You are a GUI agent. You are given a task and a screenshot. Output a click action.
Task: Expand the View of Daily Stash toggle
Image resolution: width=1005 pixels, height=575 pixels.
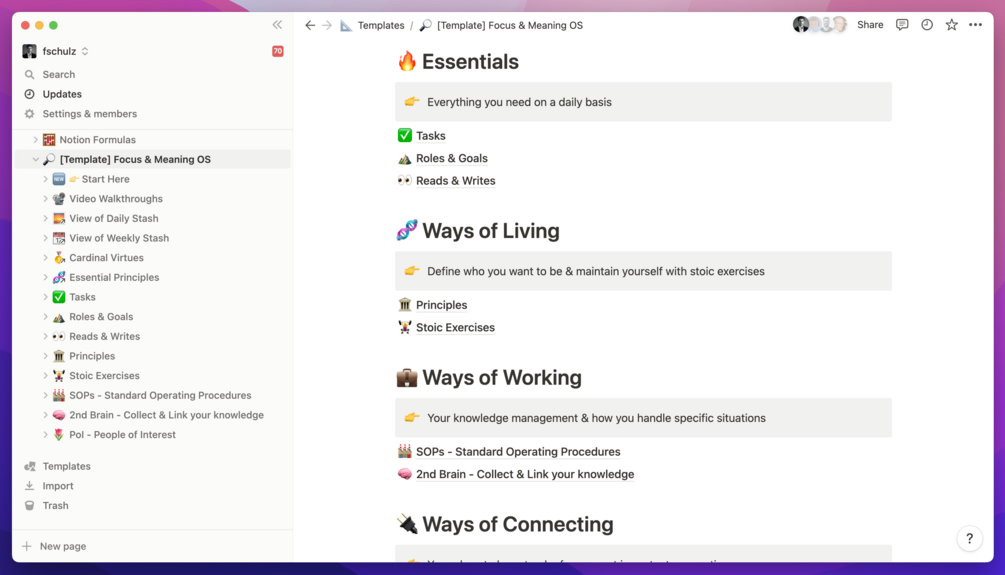tap(45, 219)
